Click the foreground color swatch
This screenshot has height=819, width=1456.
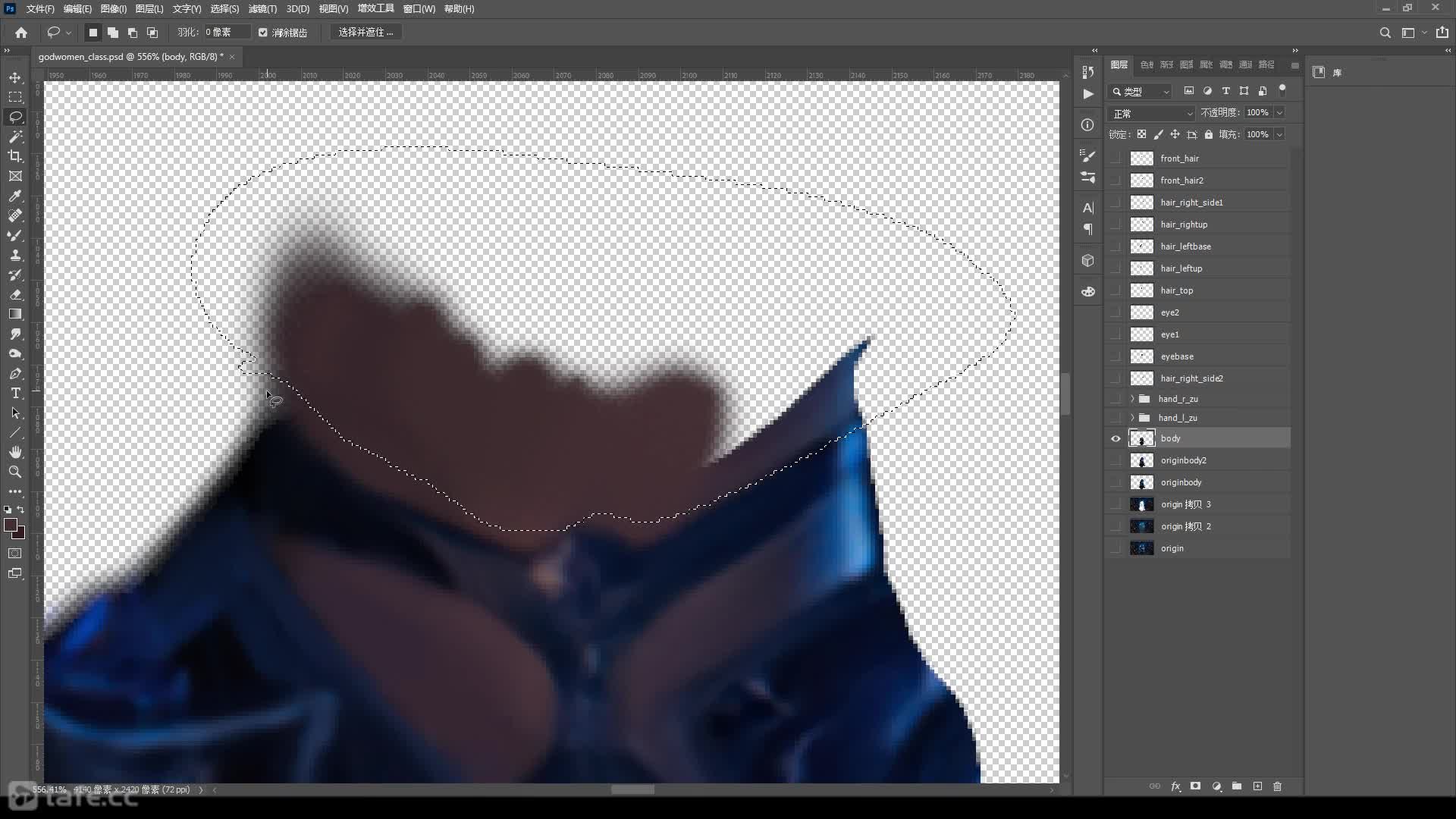(x=11, y=525)
